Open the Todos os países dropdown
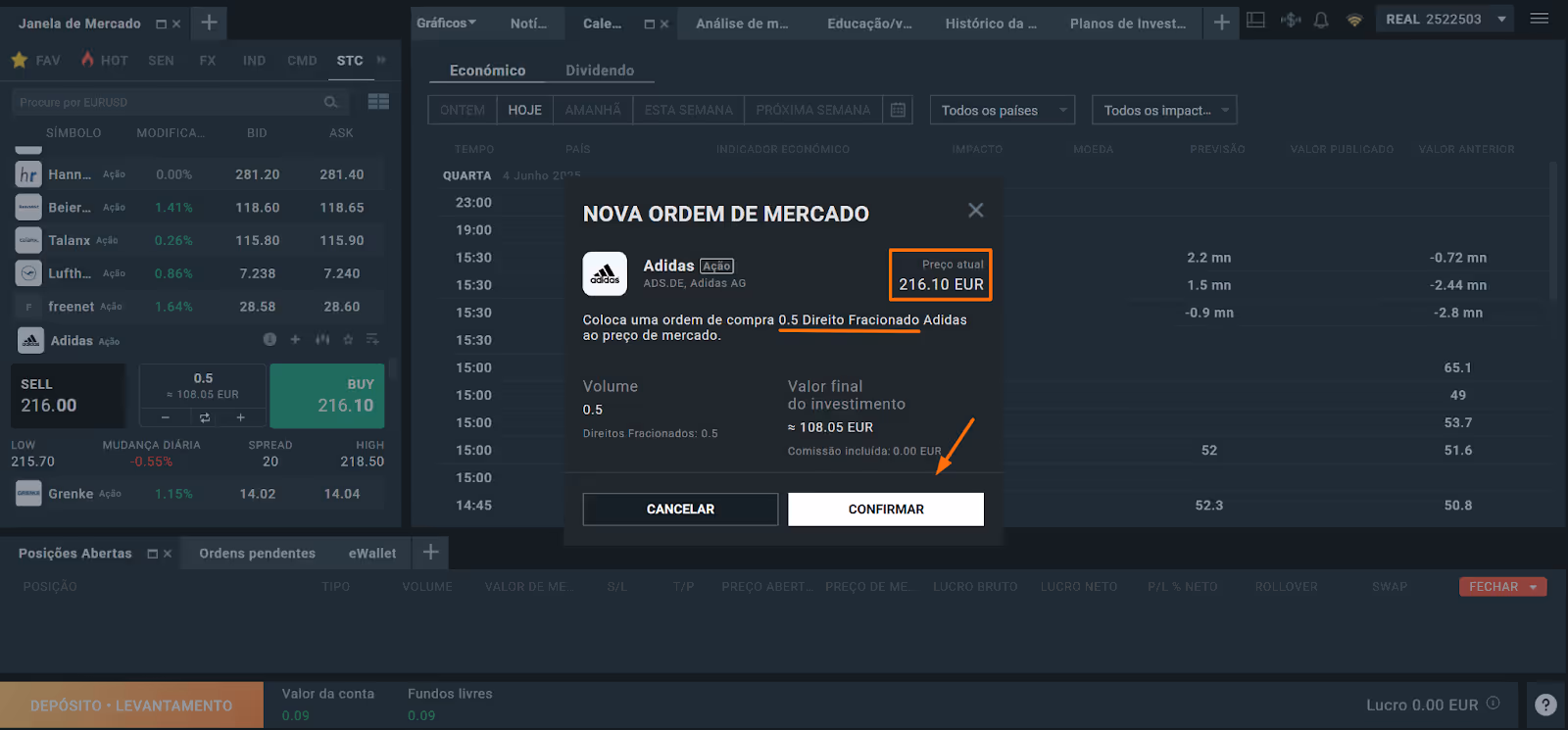The height and width of the screenshot is (730, 1568). point(1003,110)
